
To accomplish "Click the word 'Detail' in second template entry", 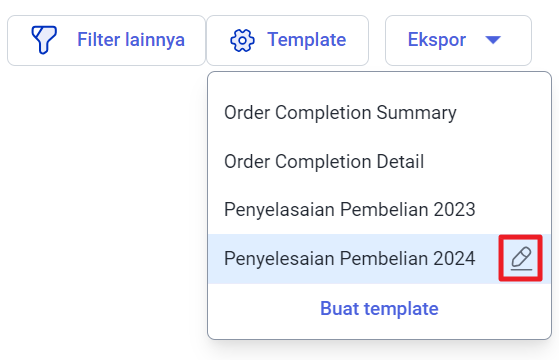I will pyautogui.click(x=400, y=161).
